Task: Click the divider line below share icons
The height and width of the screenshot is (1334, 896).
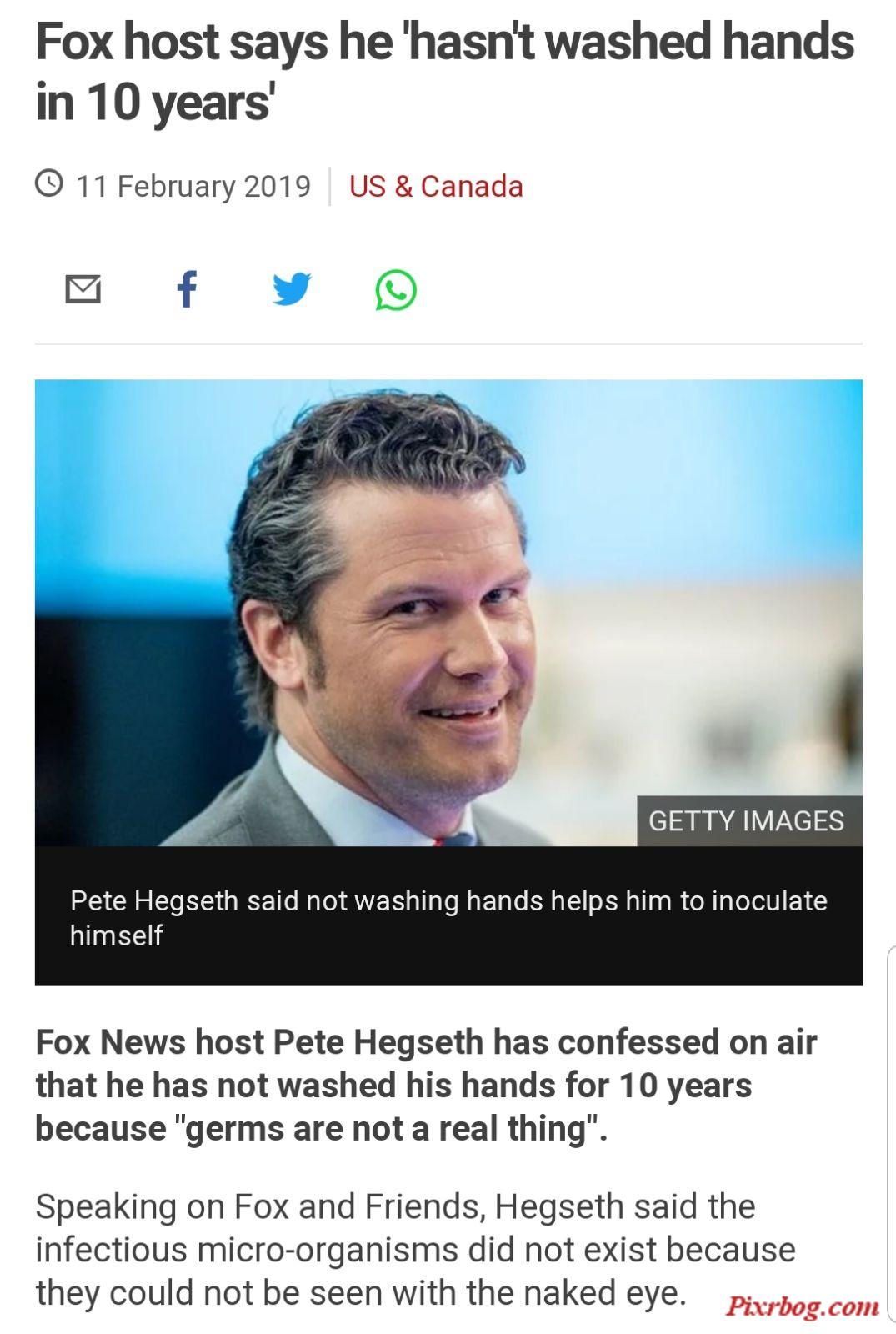Action: pyautogui.click(x=448, y=344)
